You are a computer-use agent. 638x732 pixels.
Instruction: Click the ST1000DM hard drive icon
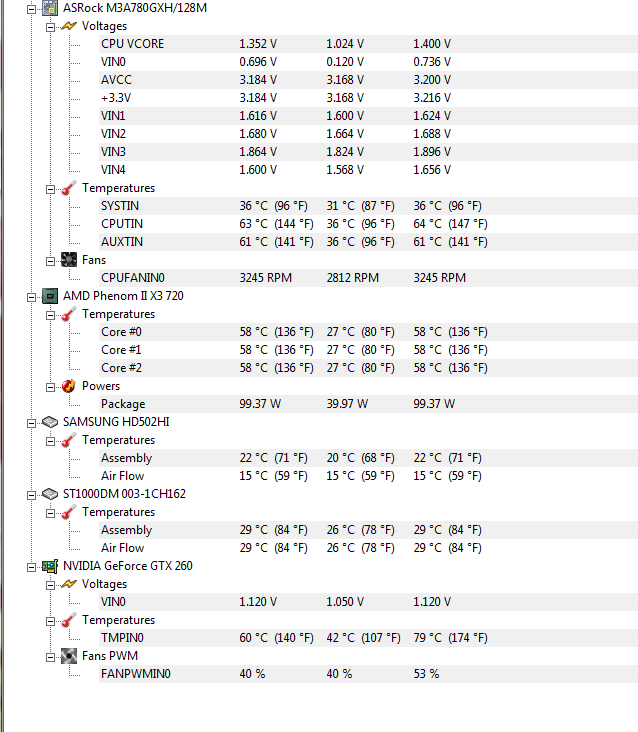tap(49, 494)
